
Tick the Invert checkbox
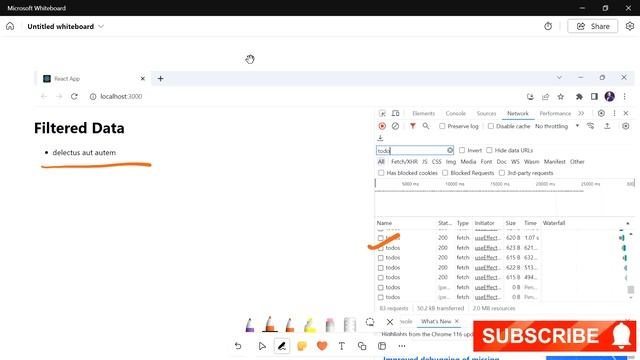click(462, 151)
